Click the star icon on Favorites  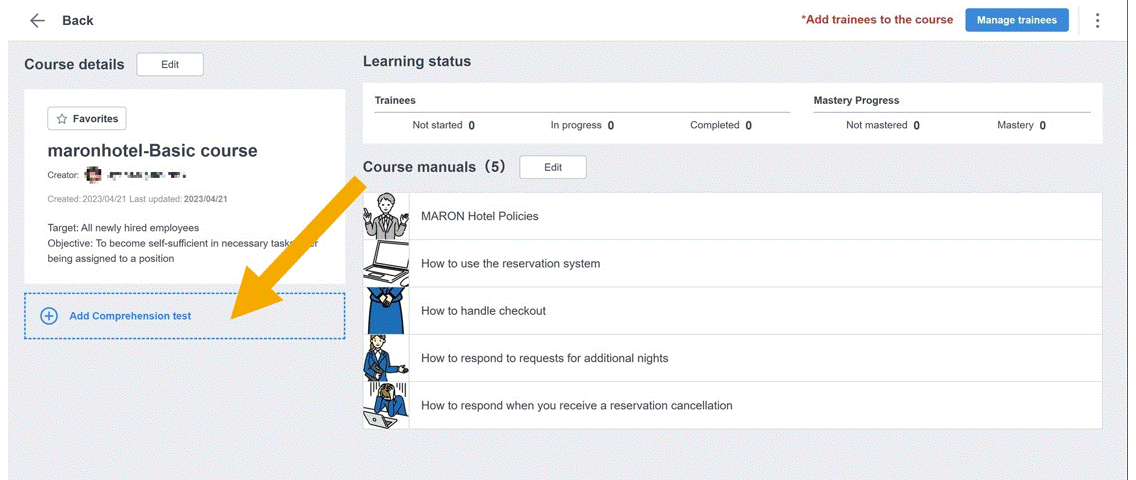click(x=62, y=119)
